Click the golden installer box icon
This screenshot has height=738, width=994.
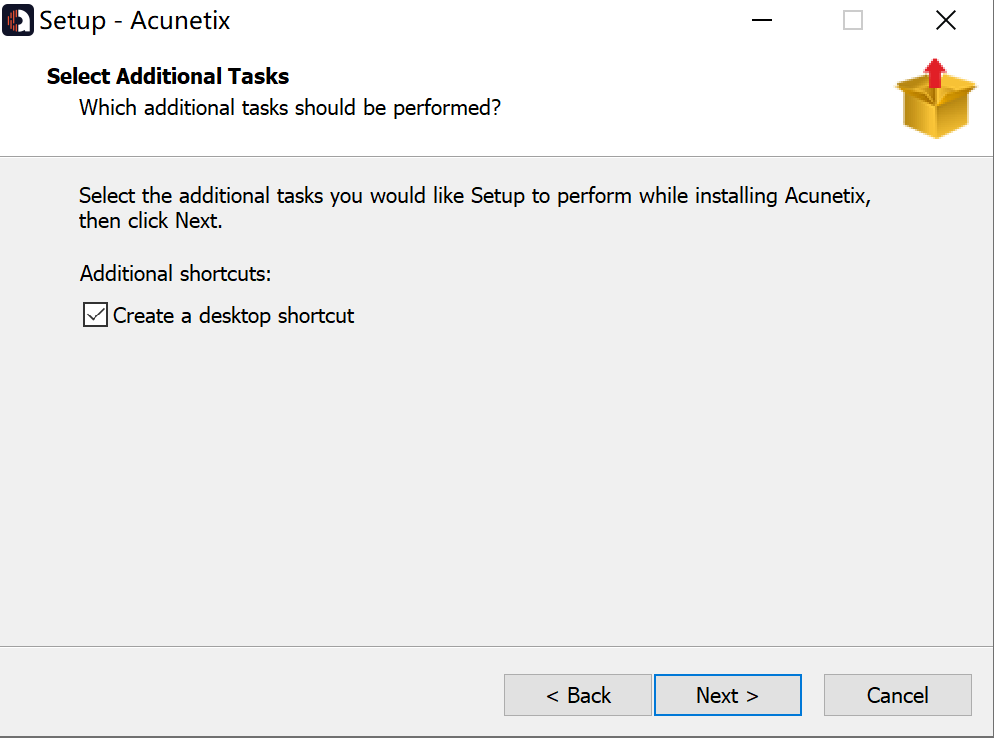point(934,108)
